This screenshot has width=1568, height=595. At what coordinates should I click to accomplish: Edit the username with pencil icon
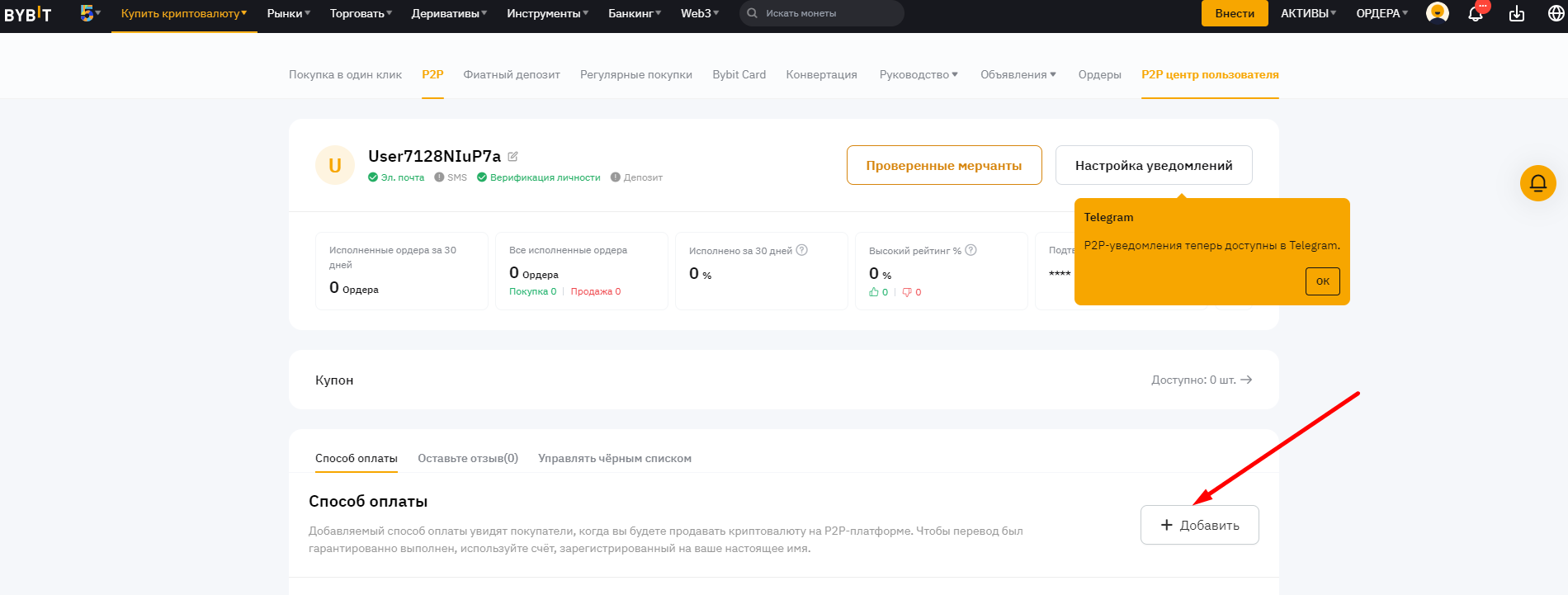512,156
